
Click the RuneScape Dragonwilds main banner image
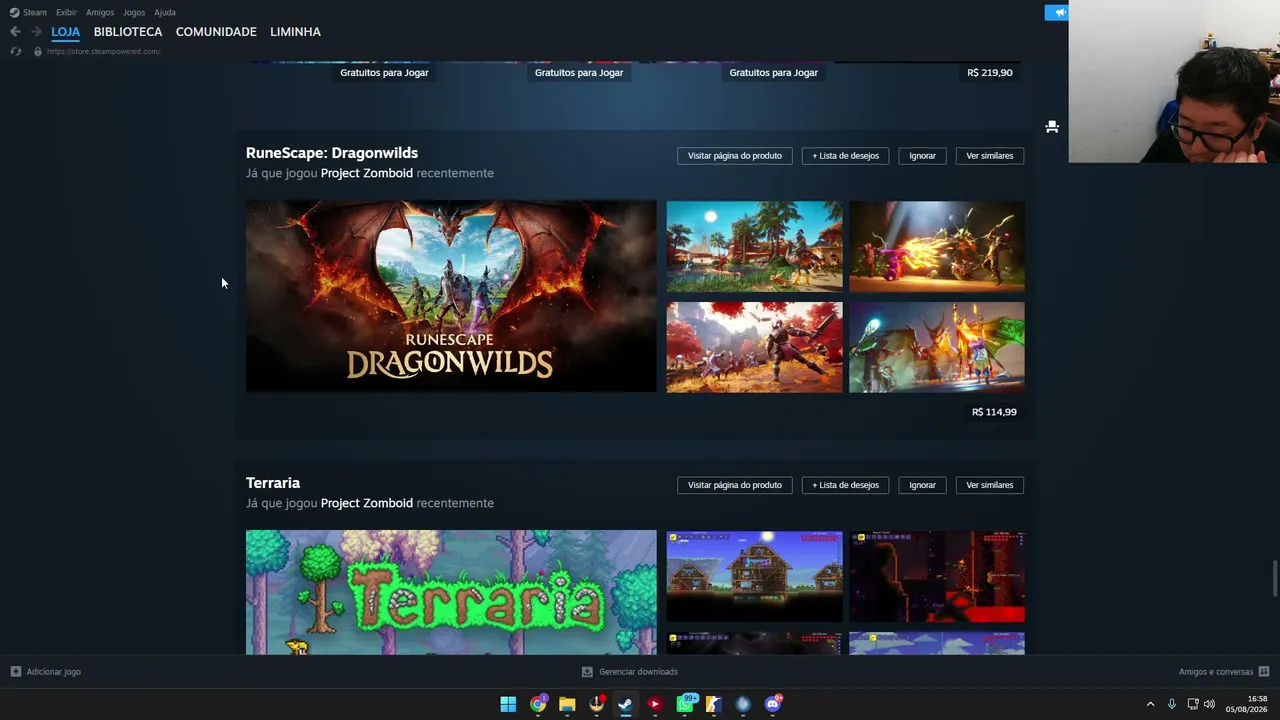click(x=451, y=296)
